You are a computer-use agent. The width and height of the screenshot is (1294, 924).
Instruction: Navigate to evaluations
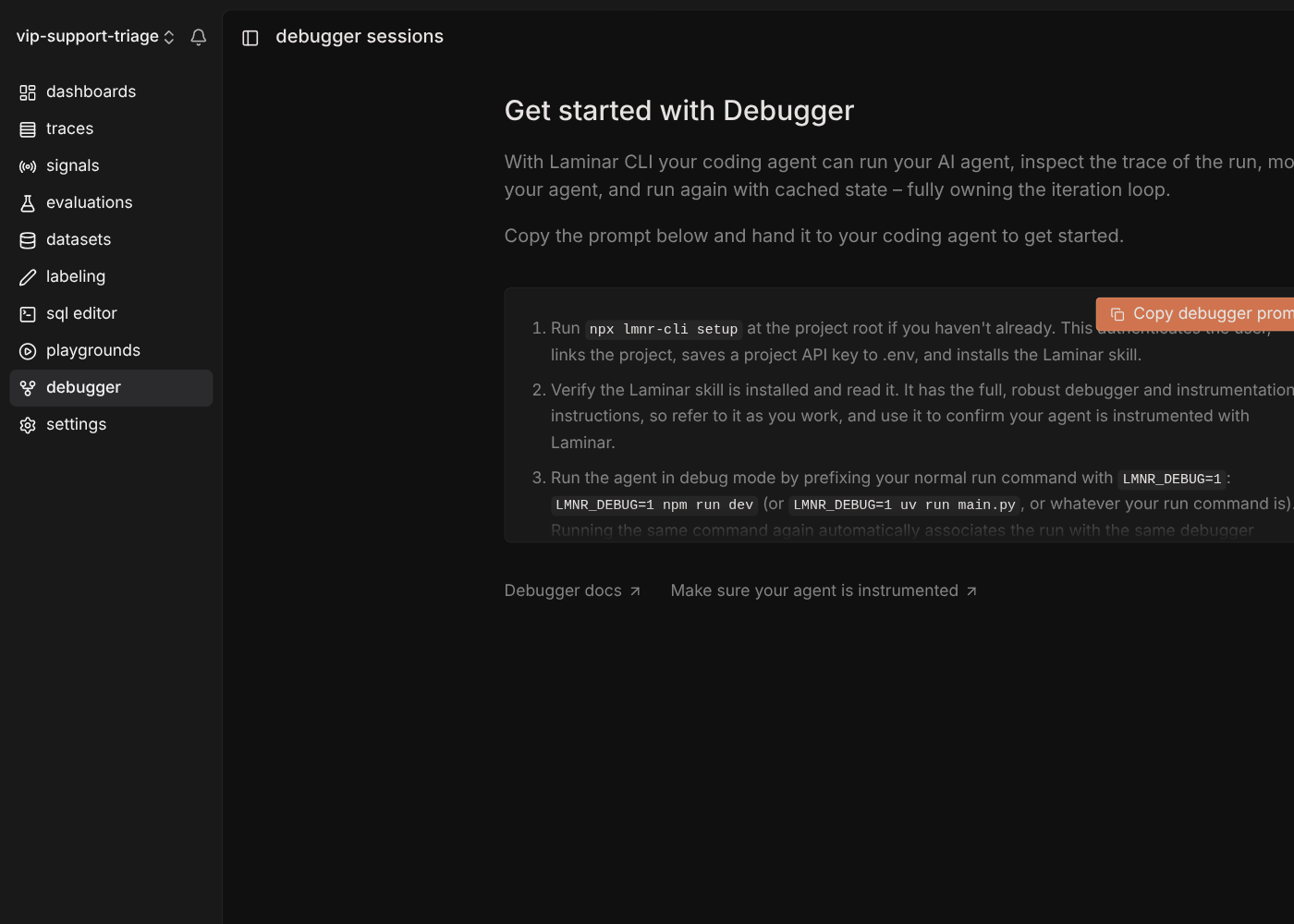111,203
